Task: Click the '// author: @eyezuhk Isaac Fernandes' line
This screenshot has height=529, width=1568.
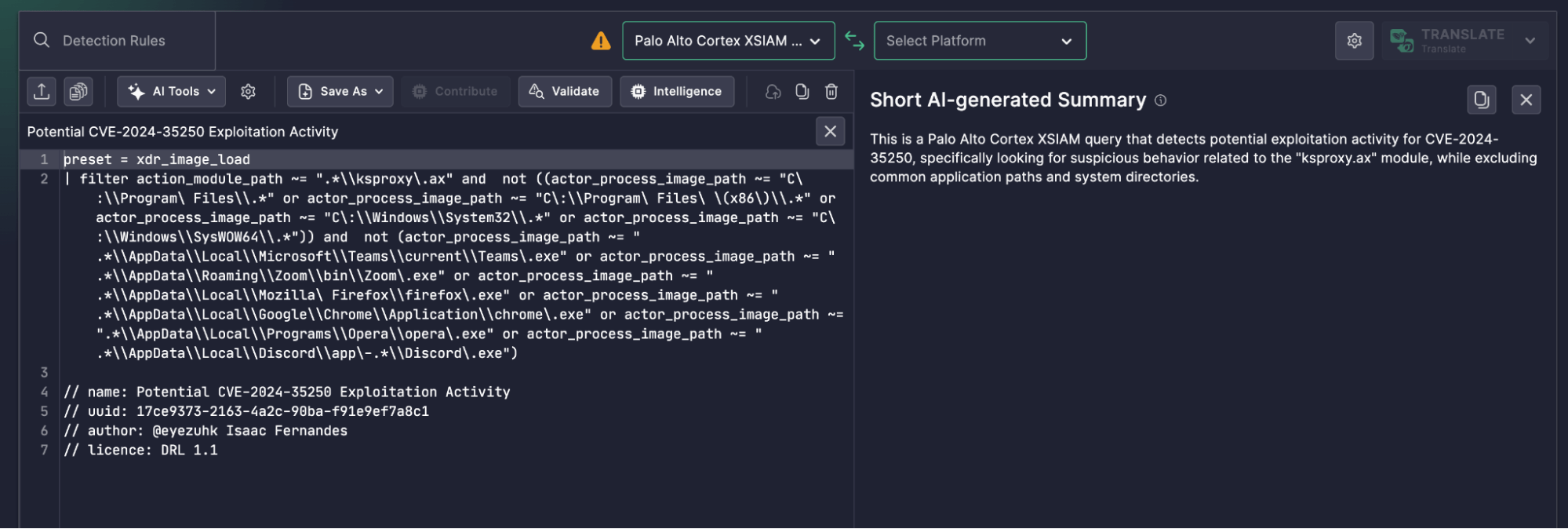Action: [x=206, y=431]
